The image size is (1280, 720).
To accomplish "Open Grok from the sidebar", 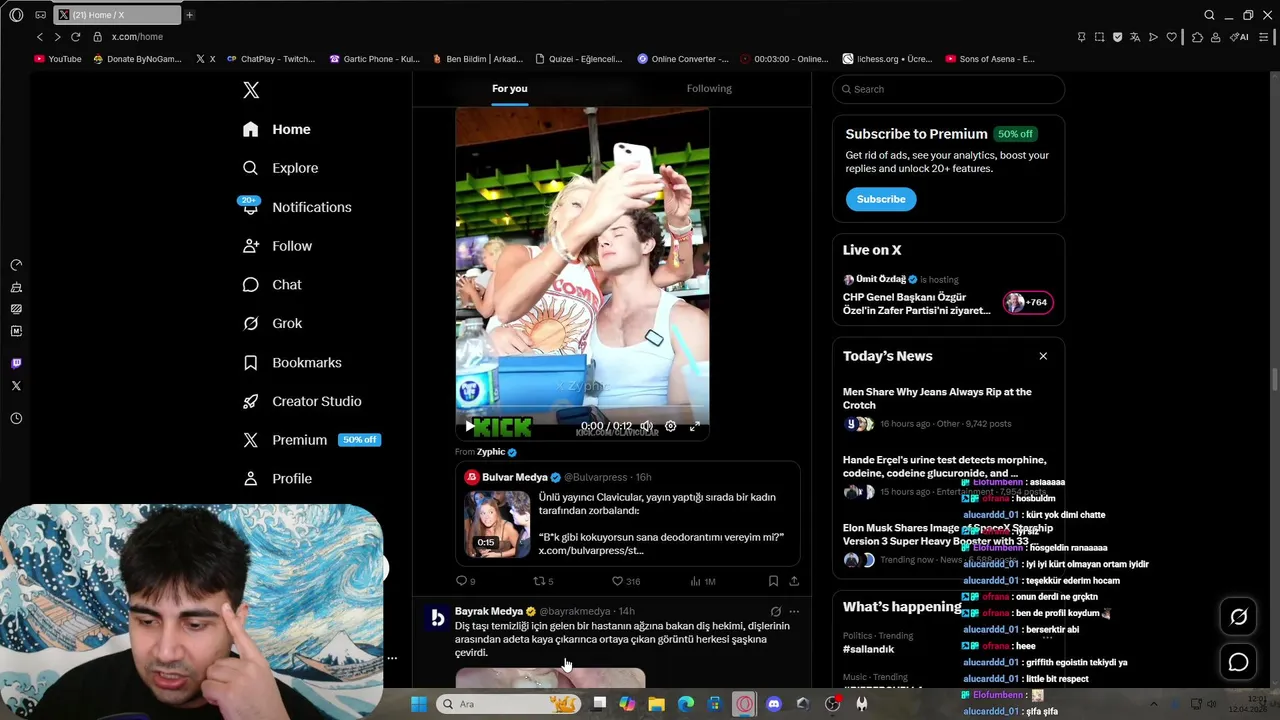I will tap(272, 323).
